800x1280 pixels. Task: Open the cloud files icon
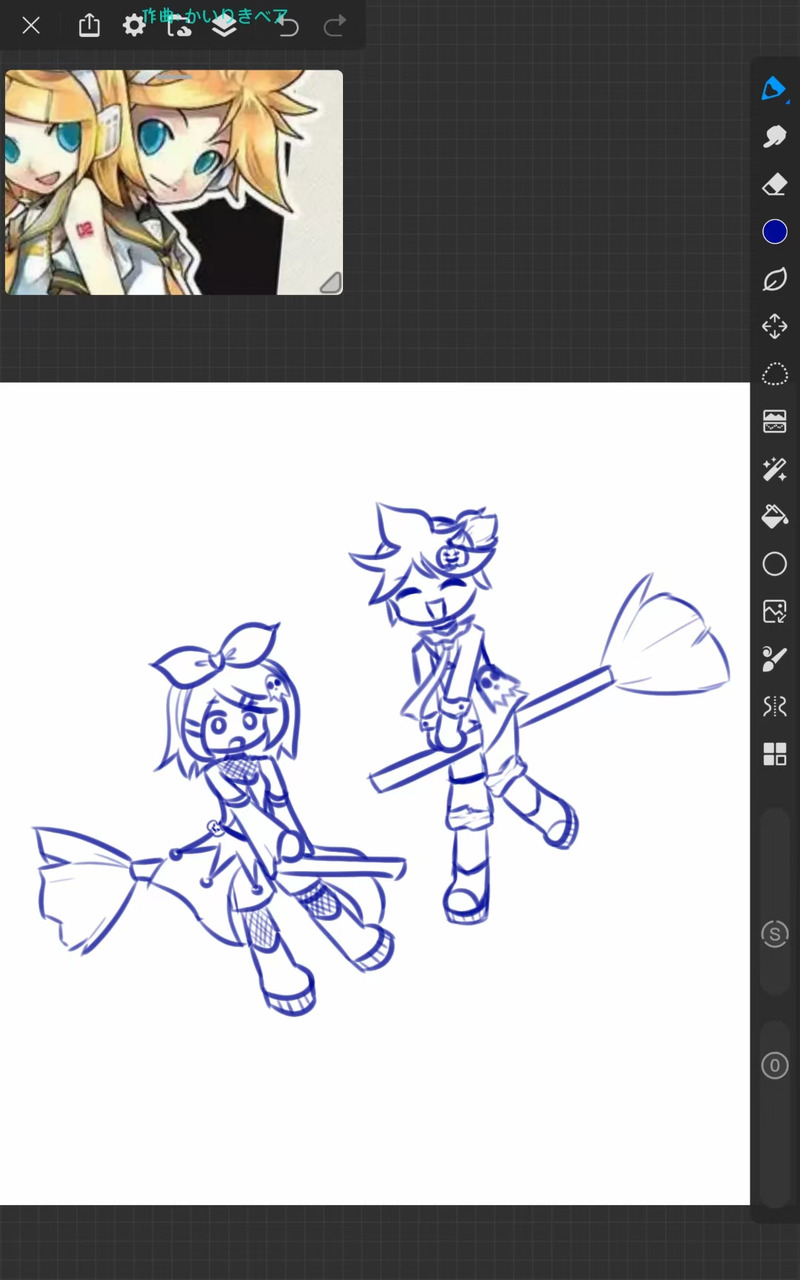tap(179, 25)
